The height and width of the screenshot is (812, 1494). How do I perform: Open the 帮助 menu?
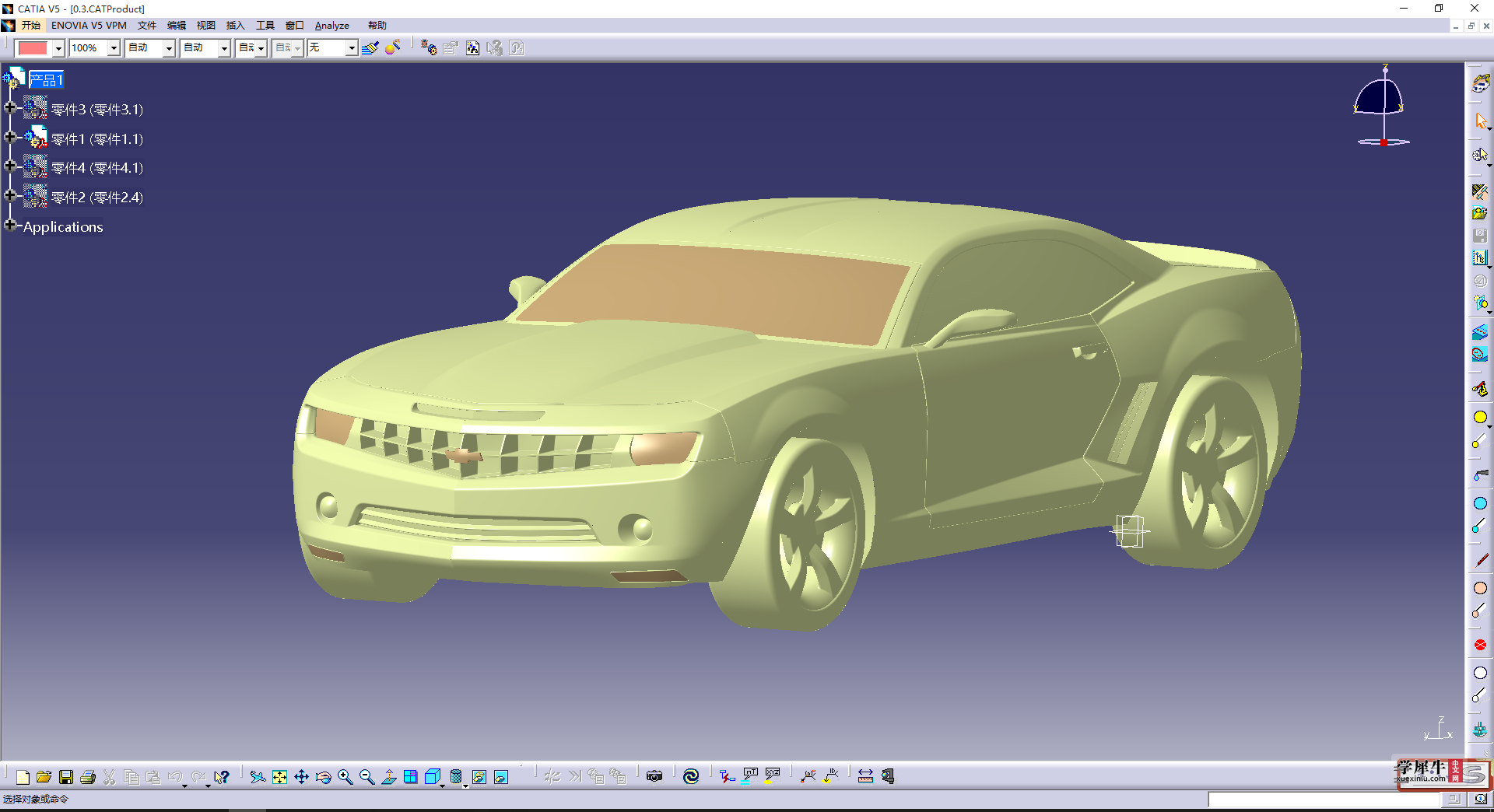pos(377,26)
